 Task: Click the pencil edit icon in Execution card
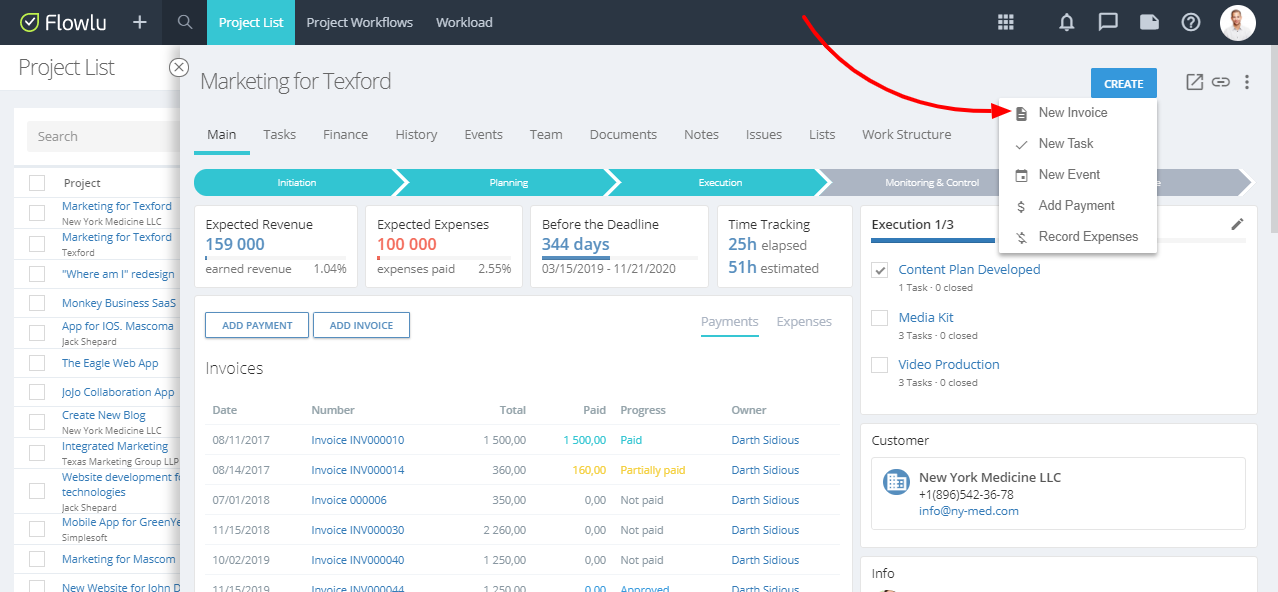[1237, 224]
